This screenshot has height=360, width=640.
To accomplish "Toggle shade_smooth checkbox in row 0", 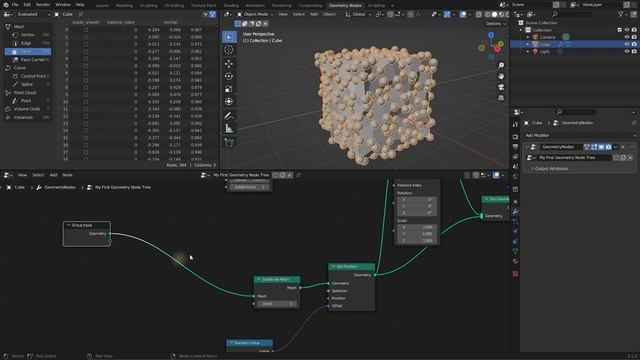I will click(86, 30).
